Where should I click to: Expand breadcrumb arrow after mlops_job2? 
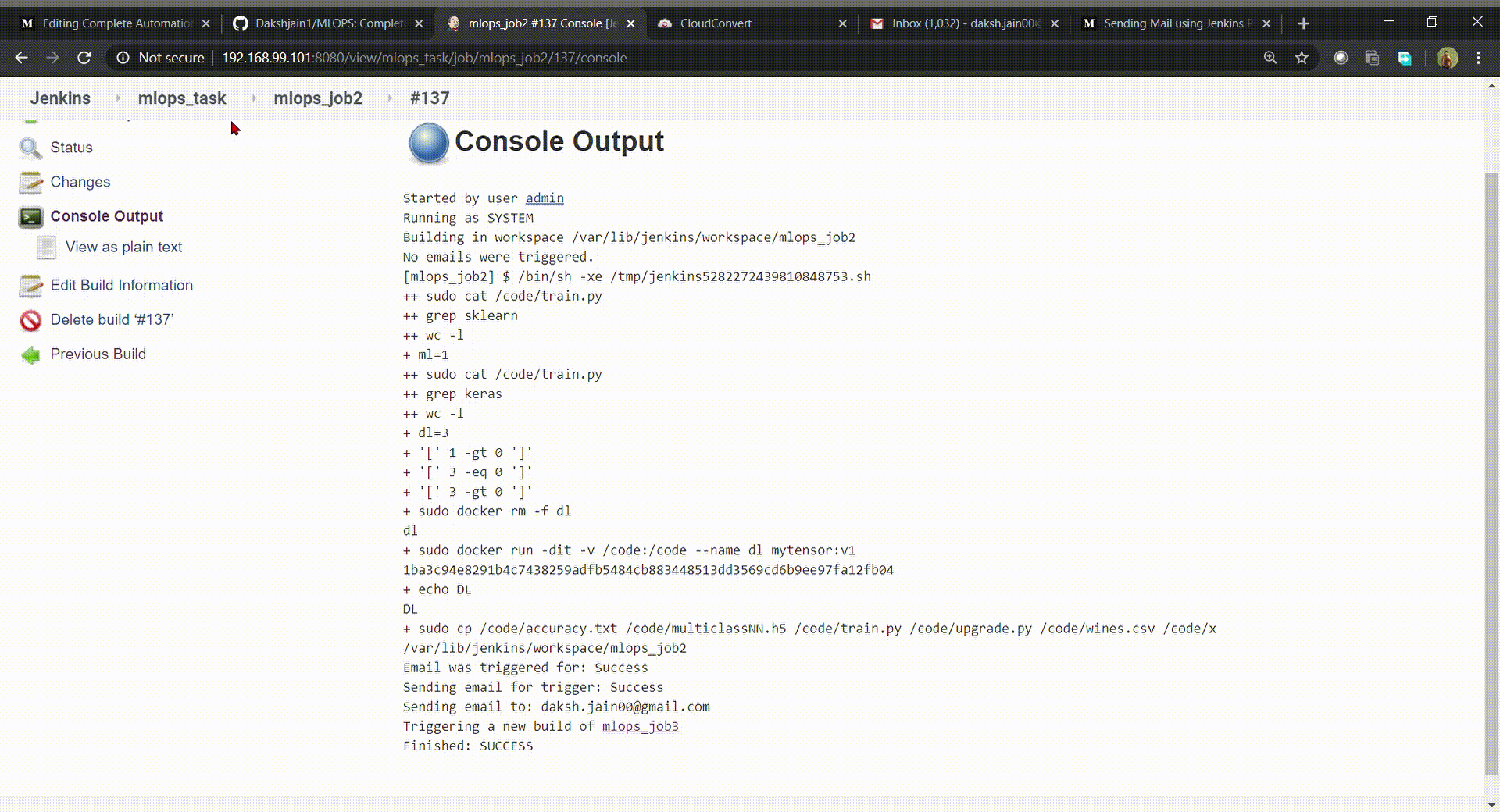point(390,98)
